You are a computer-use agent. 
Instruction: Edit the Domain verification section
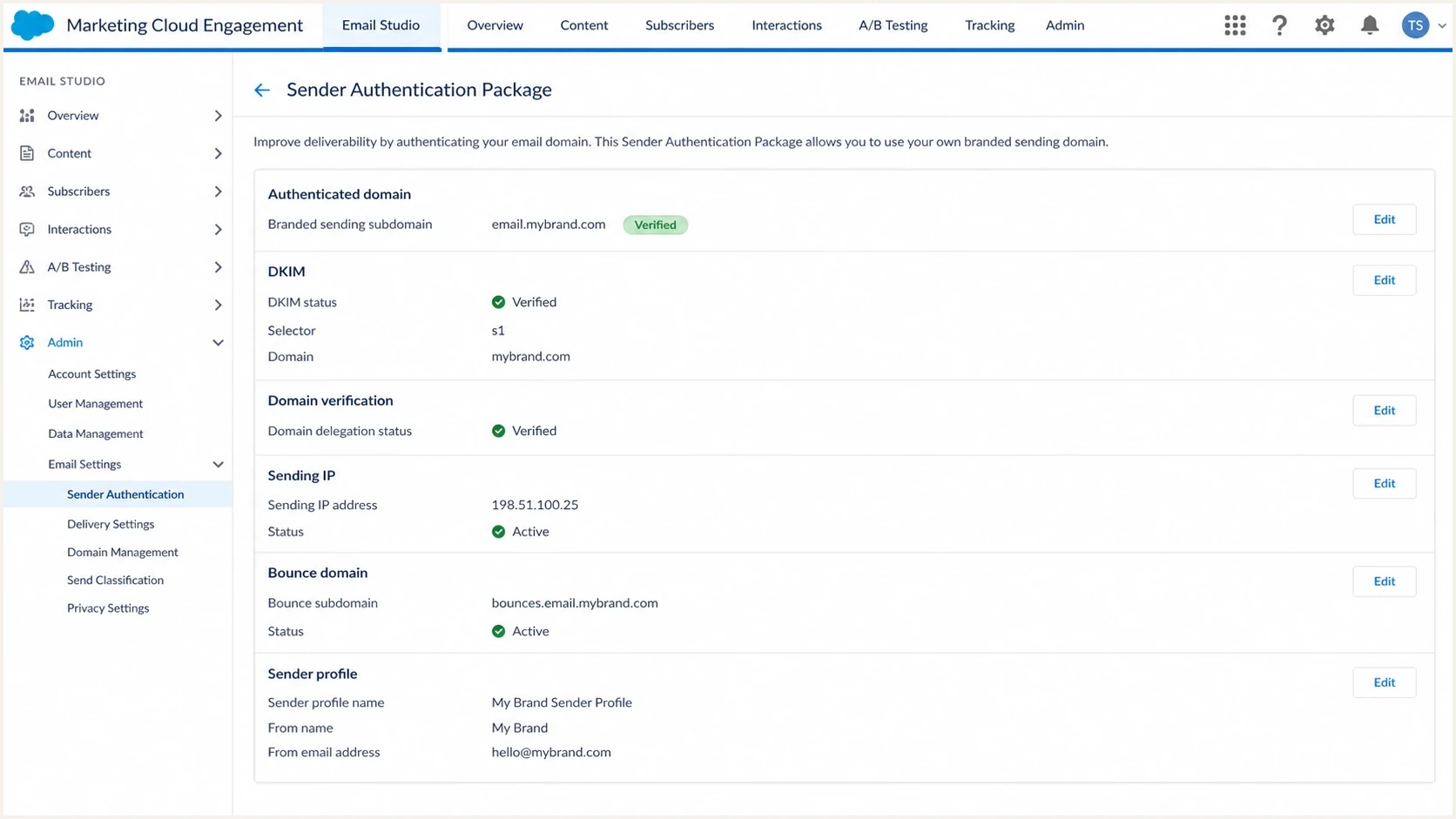tap(1384, 411)
